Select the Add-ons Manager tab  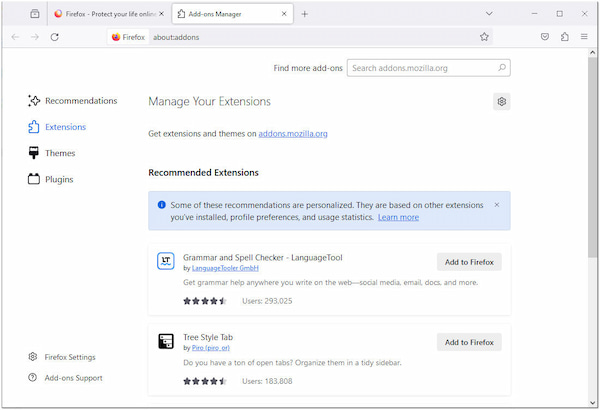tap(233, 14)
